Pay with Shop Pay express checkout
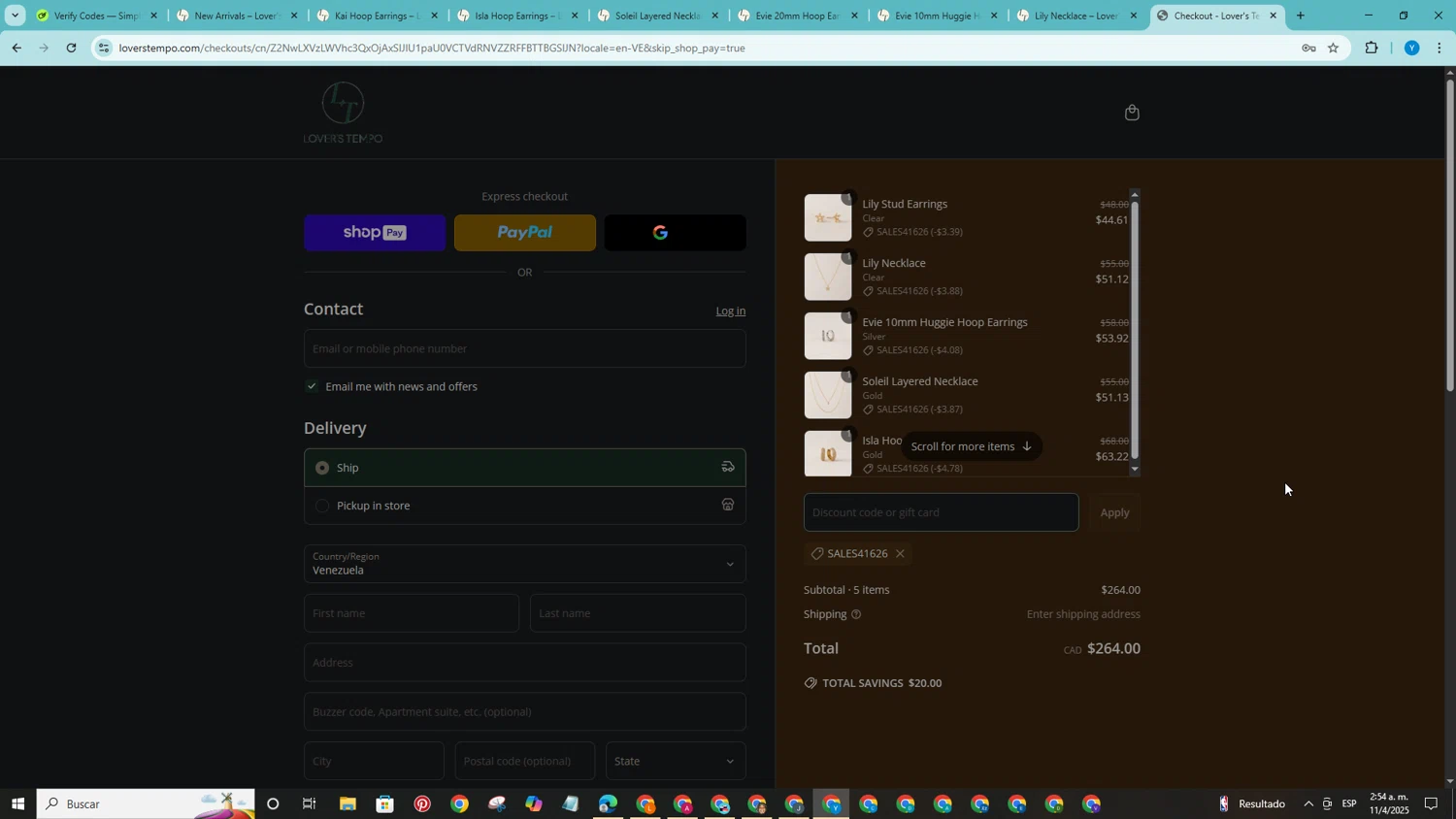Image resolution: width=1456 pixels, height=819 pixels. [375, 233]
